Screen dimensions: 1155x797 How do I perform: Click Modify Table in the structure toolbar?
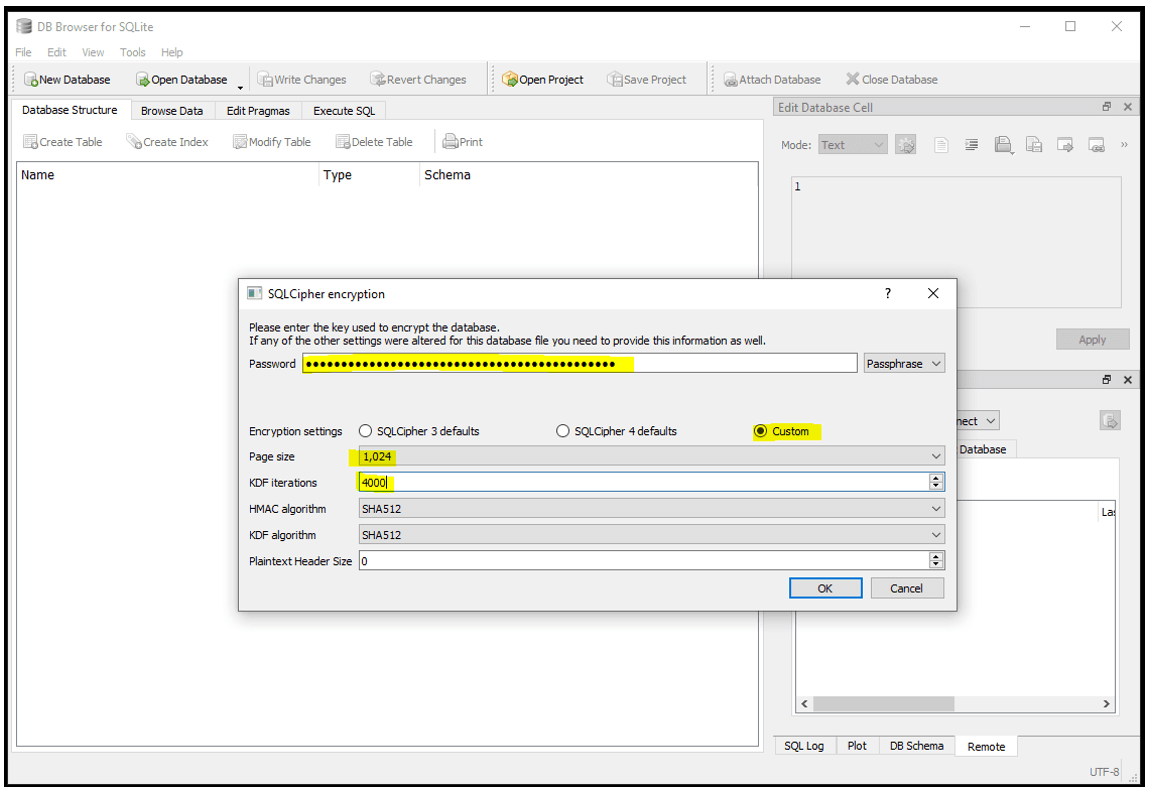(272, 142)
